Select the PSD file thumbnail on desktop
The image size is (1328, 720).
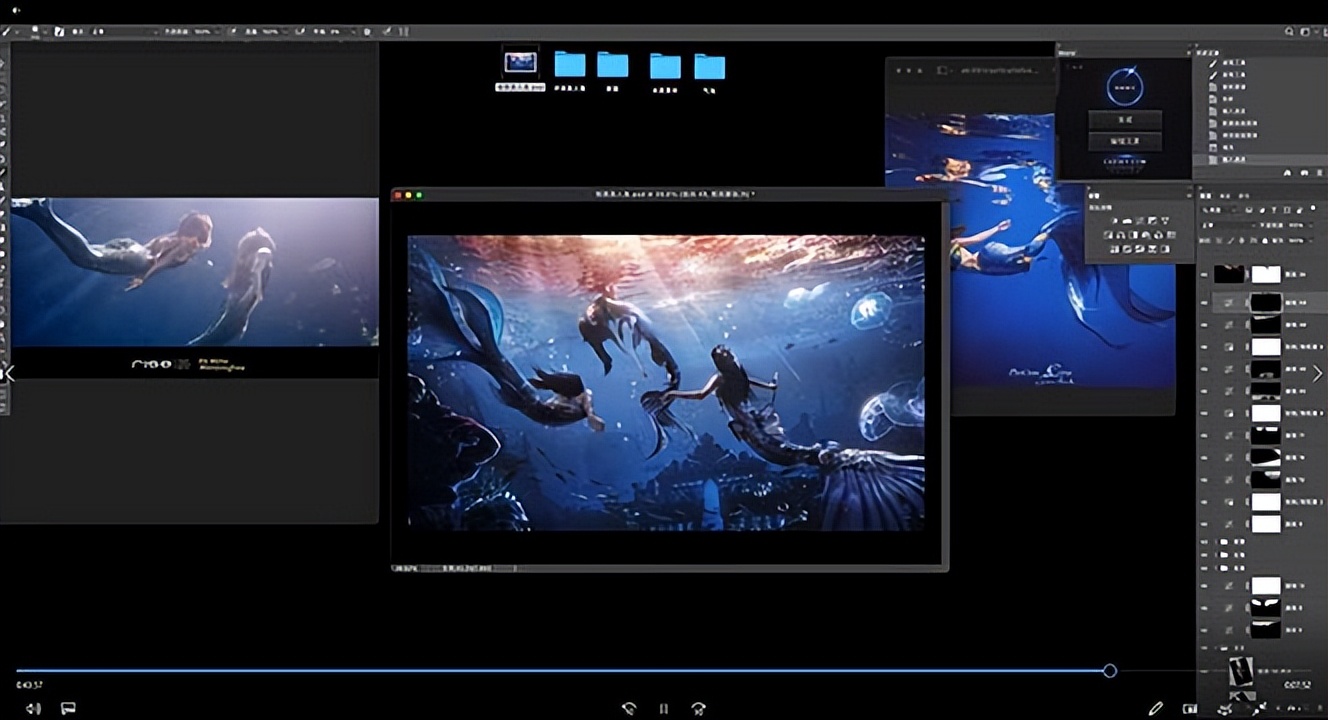520,63
